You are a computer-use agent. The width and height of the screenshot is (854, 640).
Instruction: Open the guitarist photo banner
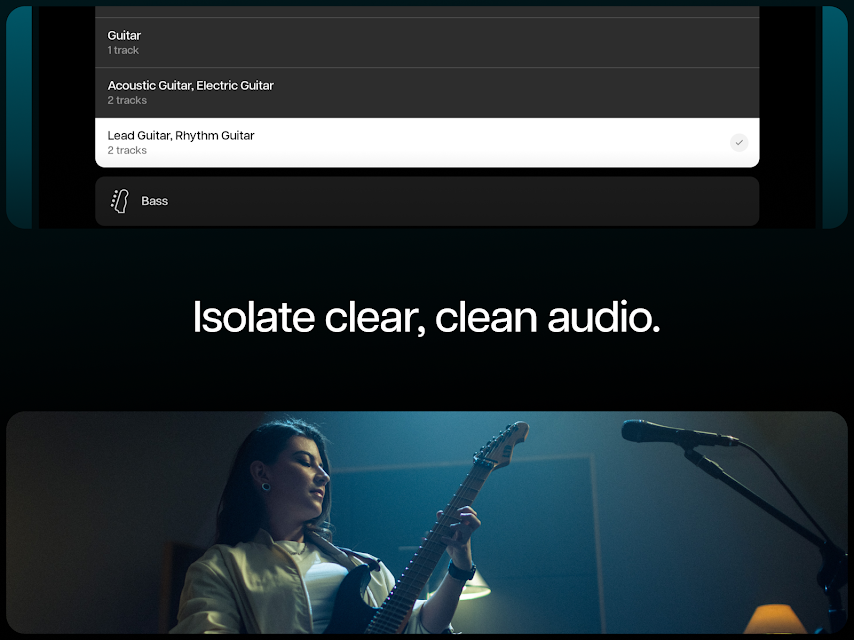(x=427, y=522)
